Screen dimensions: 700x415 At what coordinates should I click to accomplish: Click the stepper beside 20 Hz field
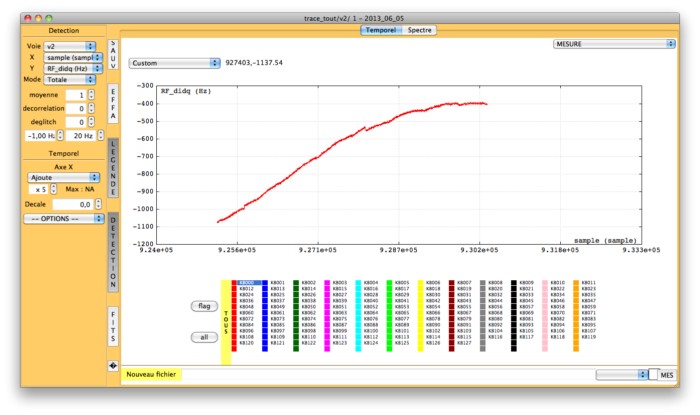coord(101,135)
